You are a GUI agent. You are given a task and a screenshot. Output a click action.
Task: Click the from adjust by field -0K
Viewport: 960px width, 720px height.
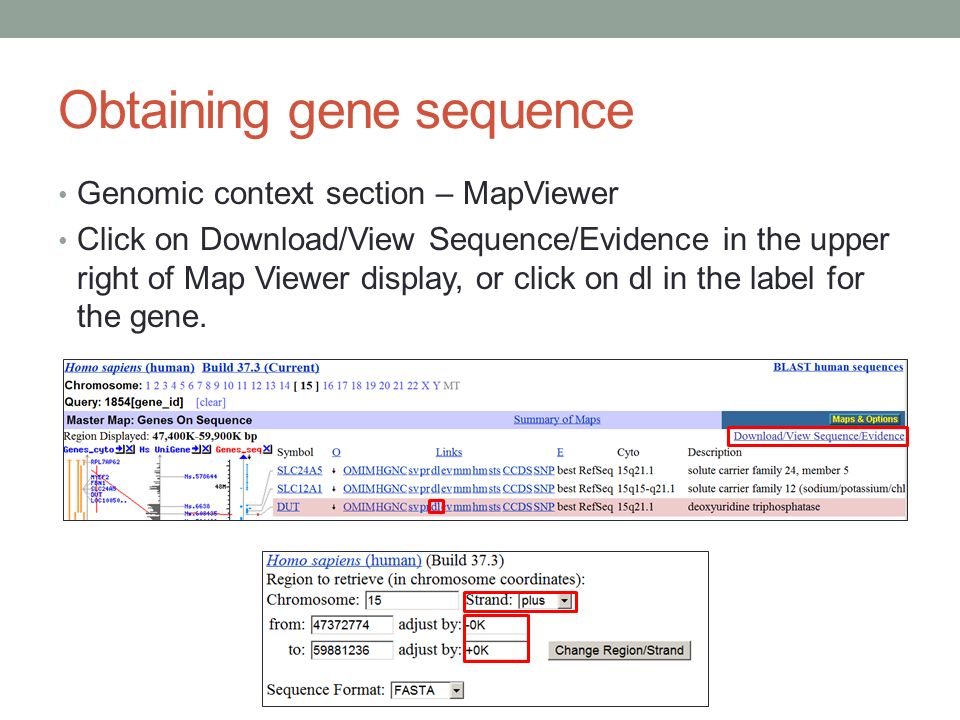click(x=496, y=625)
